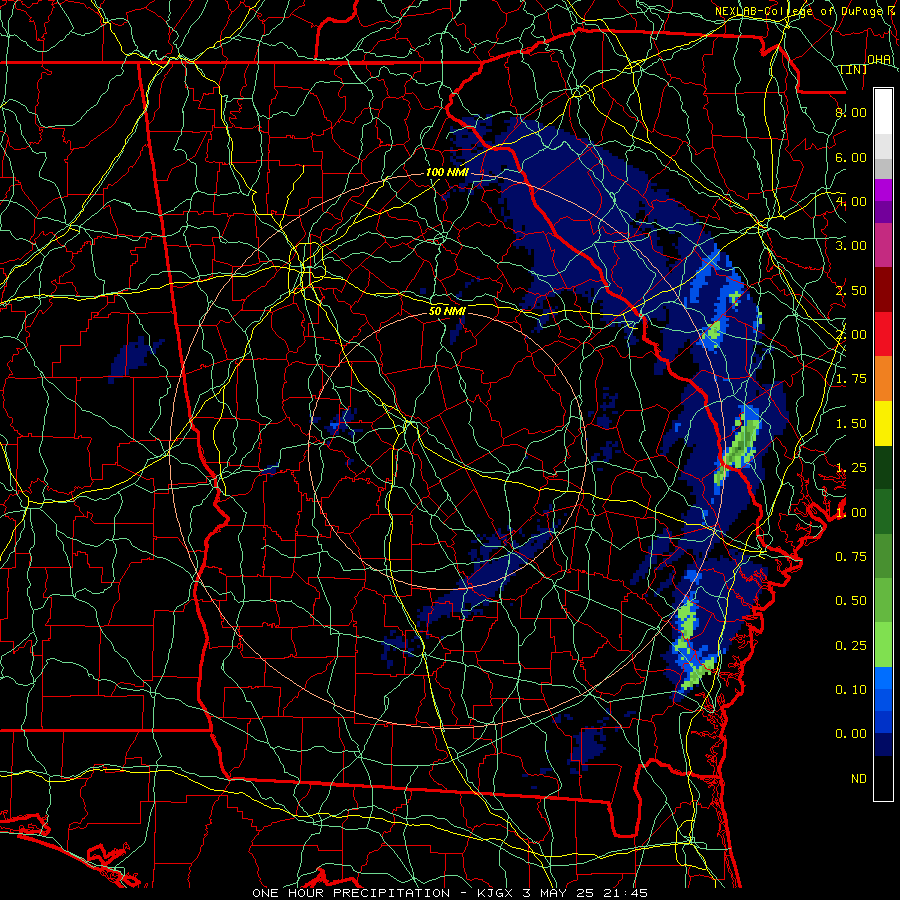Click the "0.50" legend value
Viewport: 900px width, 900px height.
coord(851,601)
